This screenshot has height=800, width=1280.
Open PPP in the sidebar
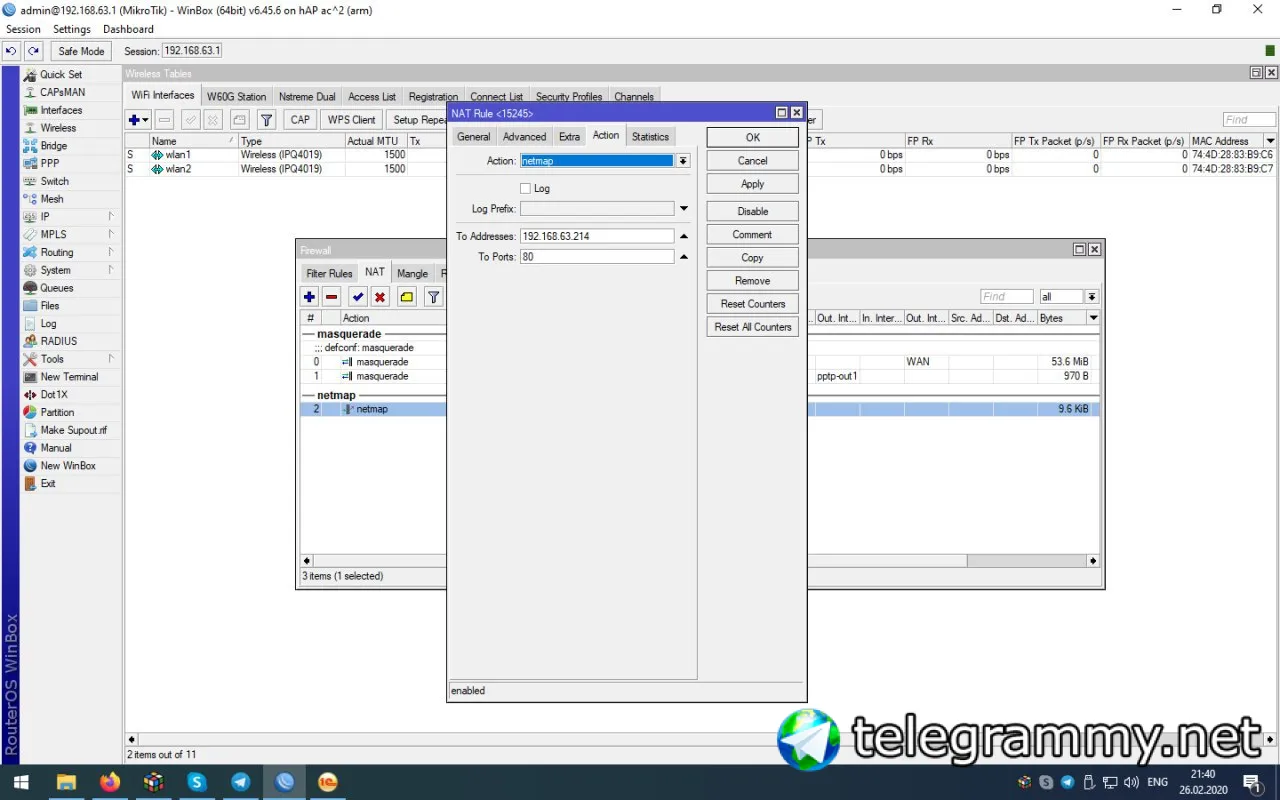50,163
